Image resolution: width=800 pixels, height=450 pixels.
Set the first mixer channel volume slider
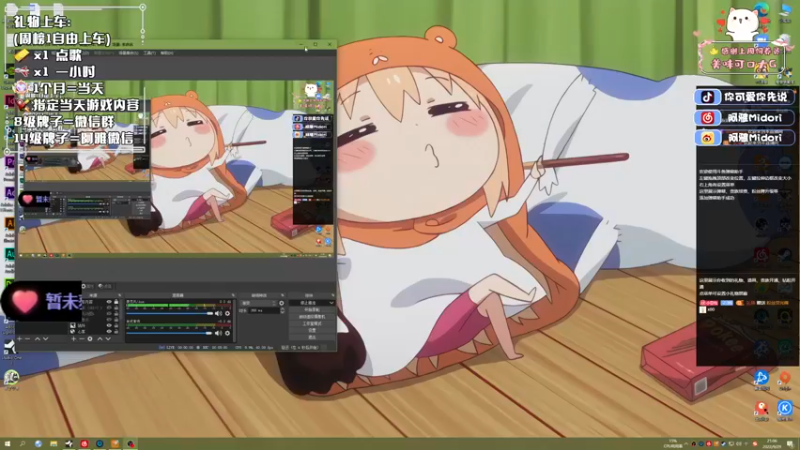click(x=170, y=313)
